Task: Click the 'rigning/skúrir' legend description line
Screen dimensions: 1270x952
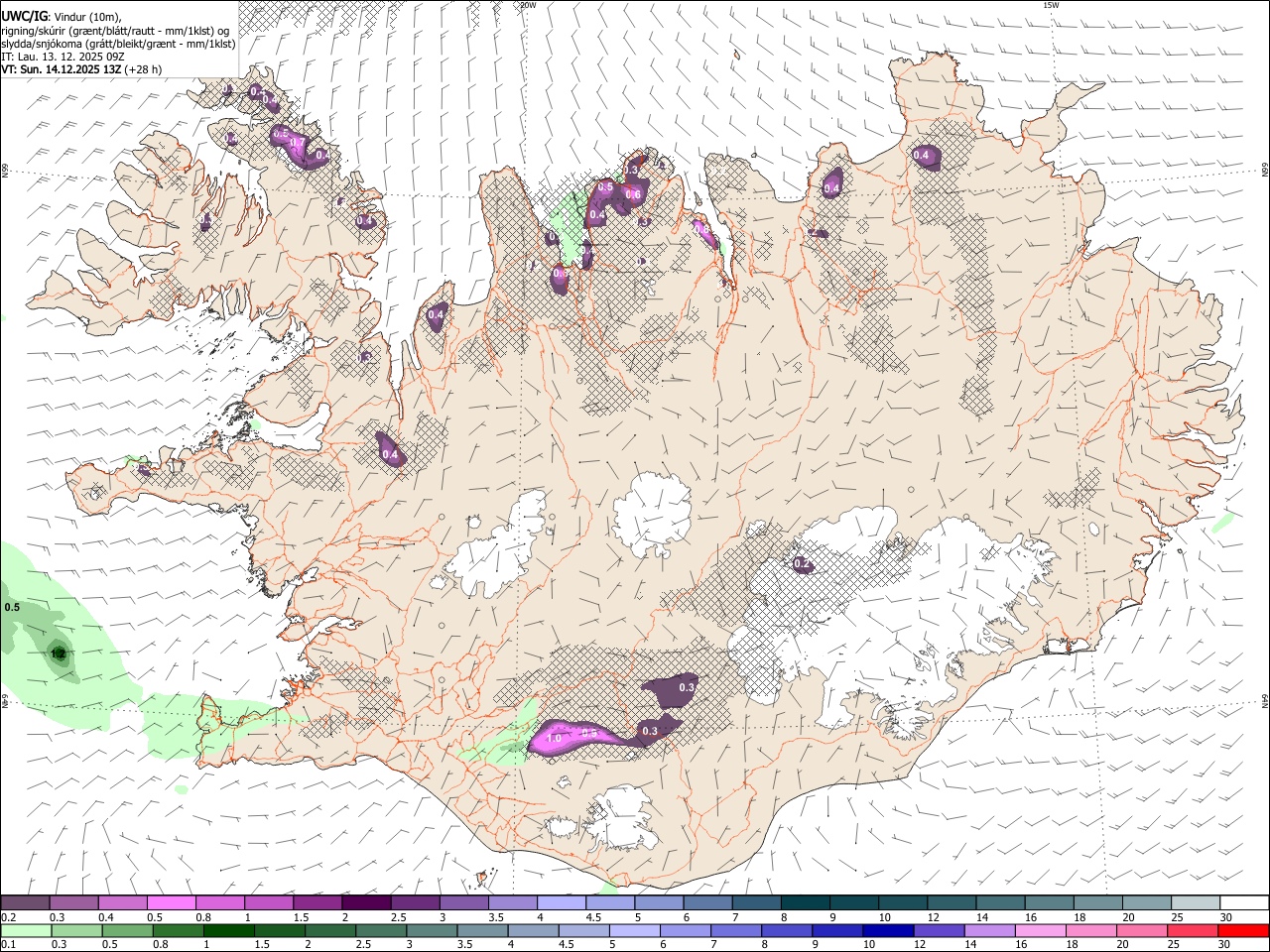Action: (x=115, y=31)
